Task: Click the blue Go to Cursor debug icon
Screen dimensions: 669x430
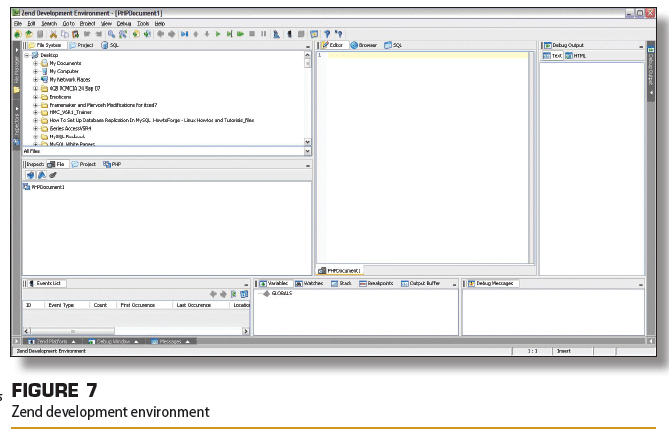Action: [184, 34]
